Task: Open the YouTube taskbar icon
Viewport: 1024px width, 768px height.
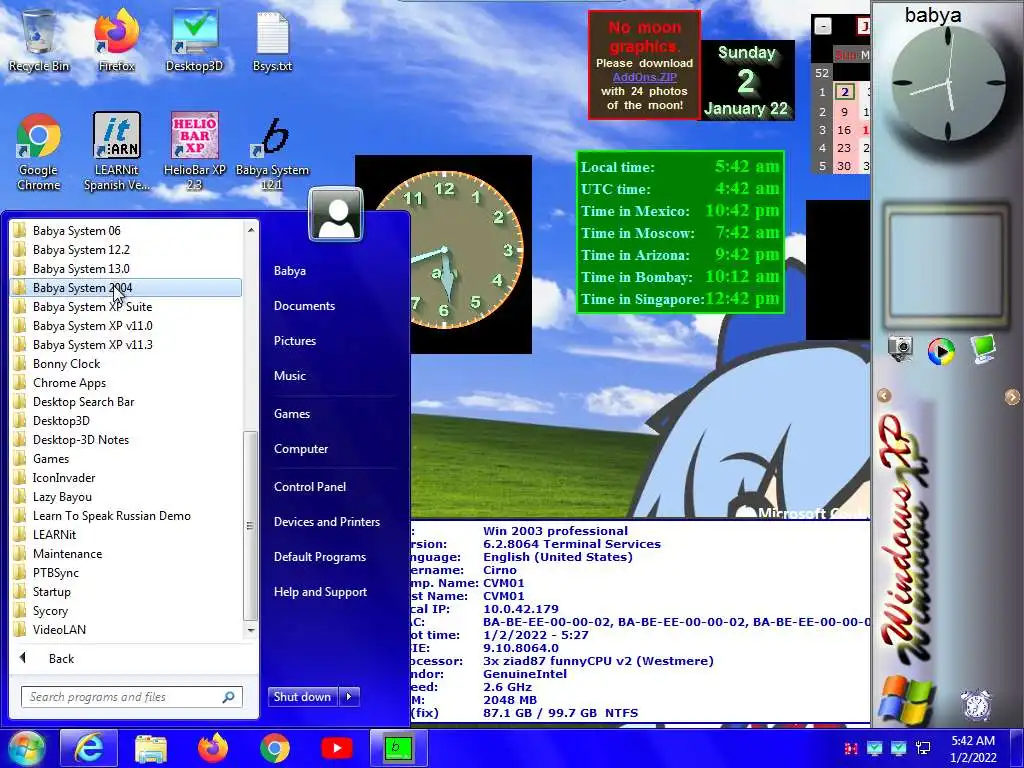Action: pos(337,748)
